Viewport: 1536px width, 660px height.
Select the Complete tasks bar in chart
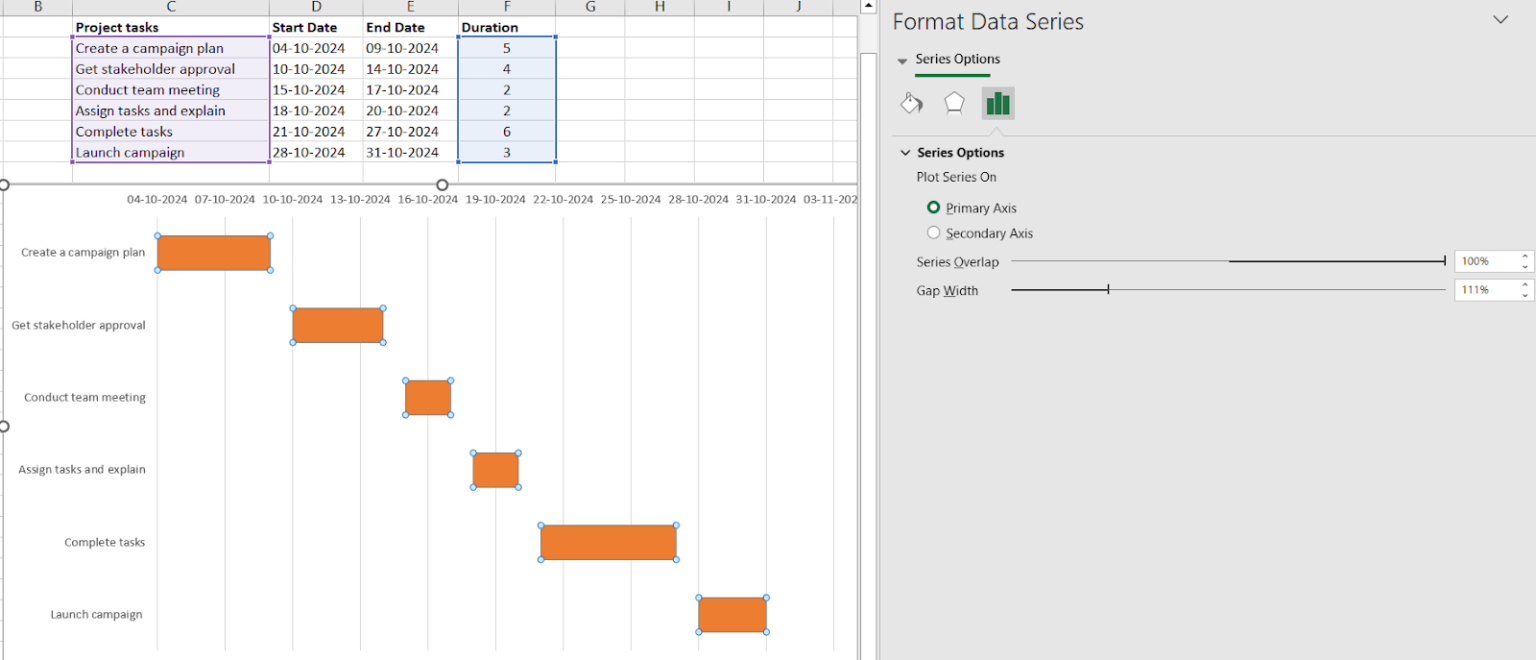608,542
